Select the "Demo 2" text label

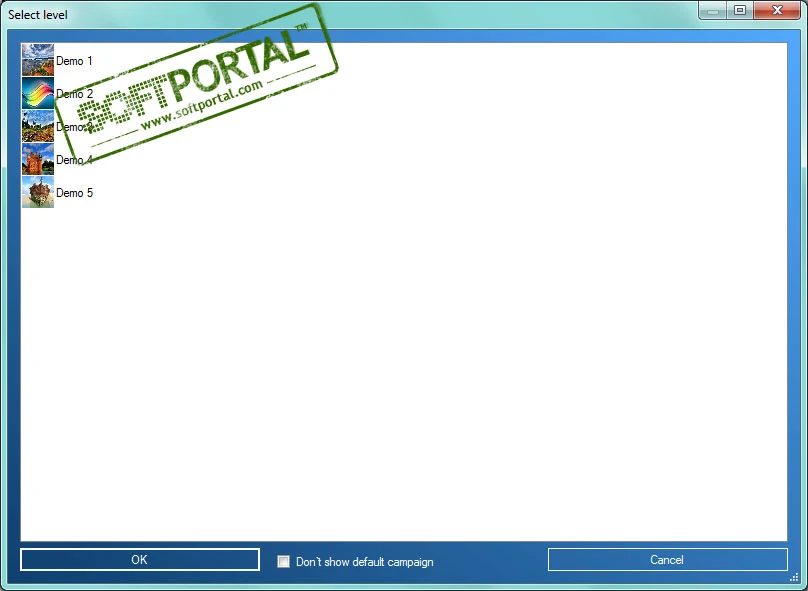(x=74, y=94)
